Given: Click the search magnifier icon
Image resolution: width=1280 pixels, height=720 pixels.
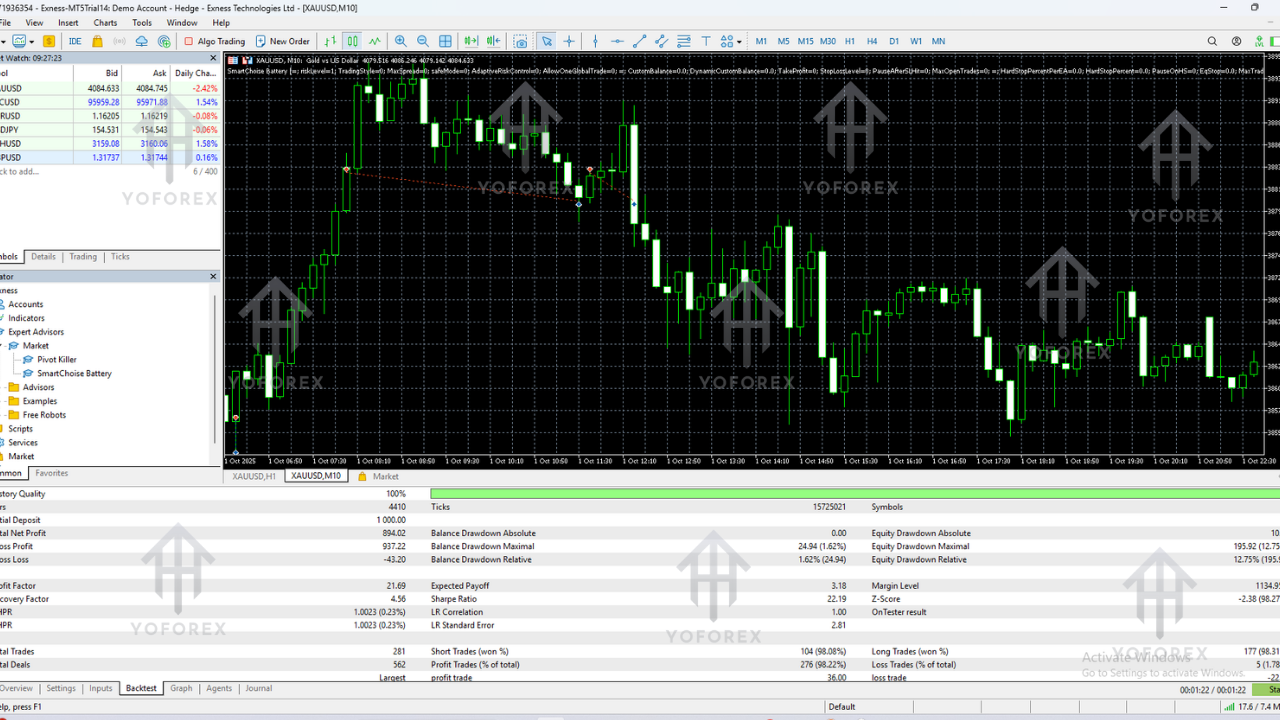Looking at the screenshot, I should [x=1212, y=41].
